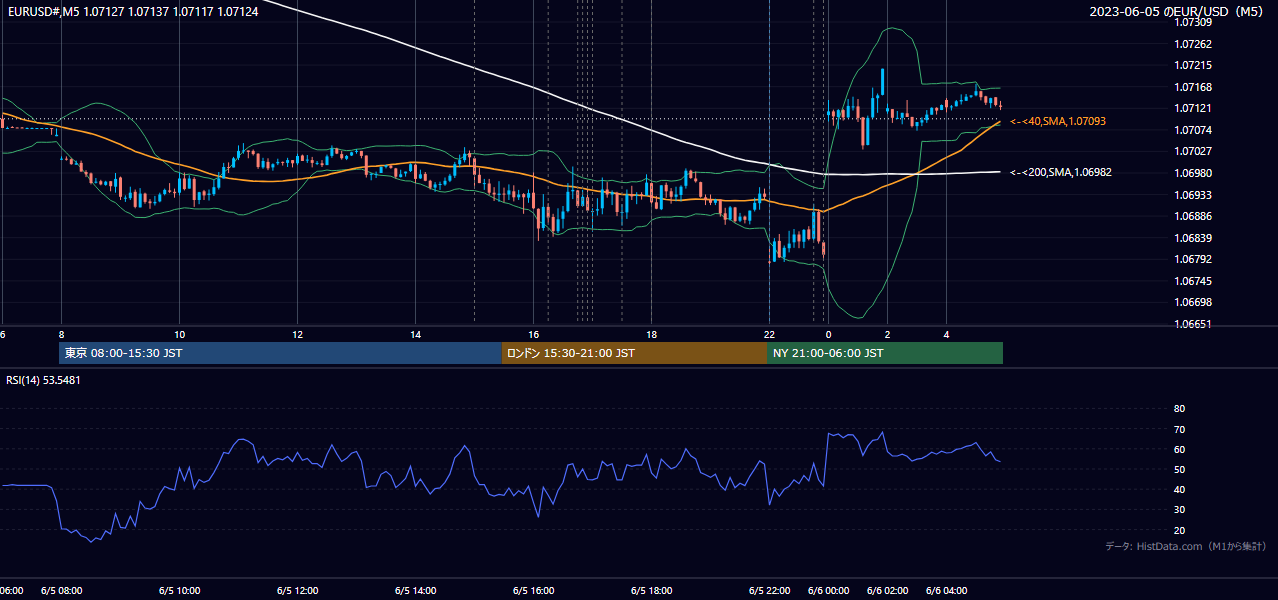Click hour label 12 under the price chart

(x=297, y=334)
